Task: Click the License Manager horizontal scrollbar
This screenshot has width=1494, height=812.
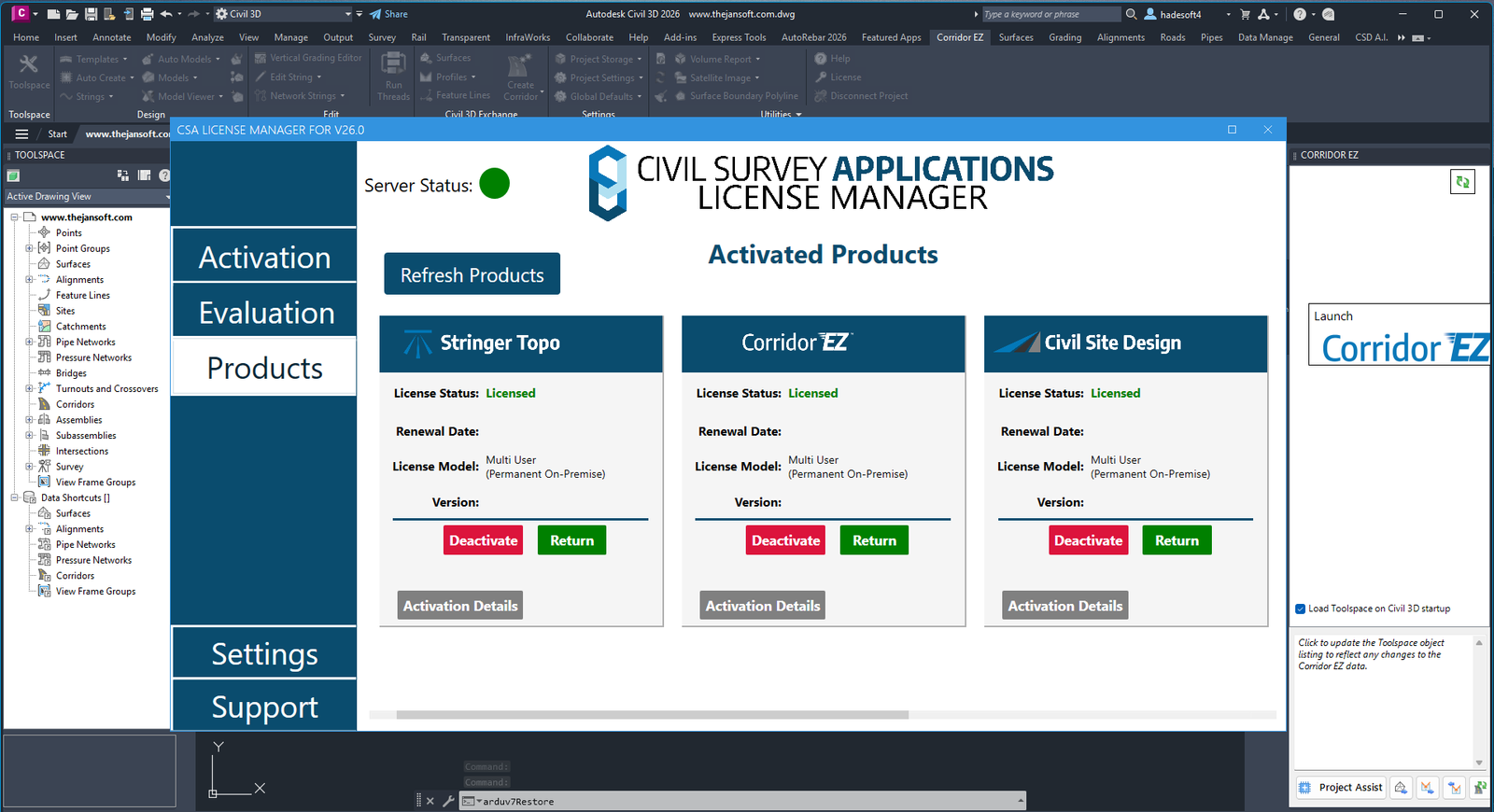Action: coord(652,715)
